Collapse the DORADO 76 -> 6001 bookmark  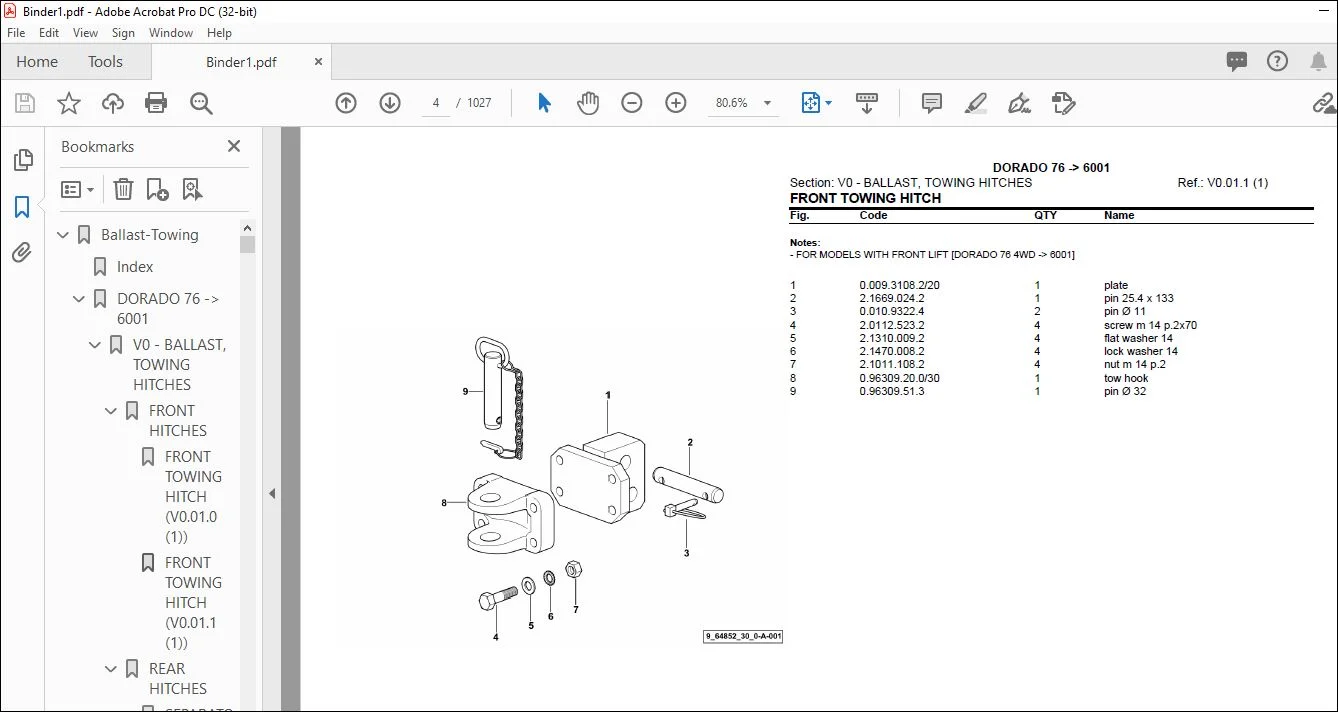pyautogui.click(x=80, y=299)
